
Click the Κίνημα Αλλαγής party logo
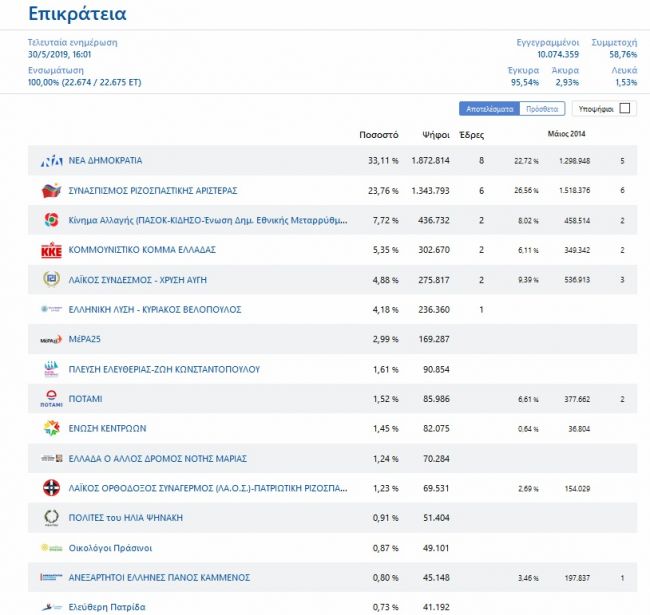click(x=51, y=220)
